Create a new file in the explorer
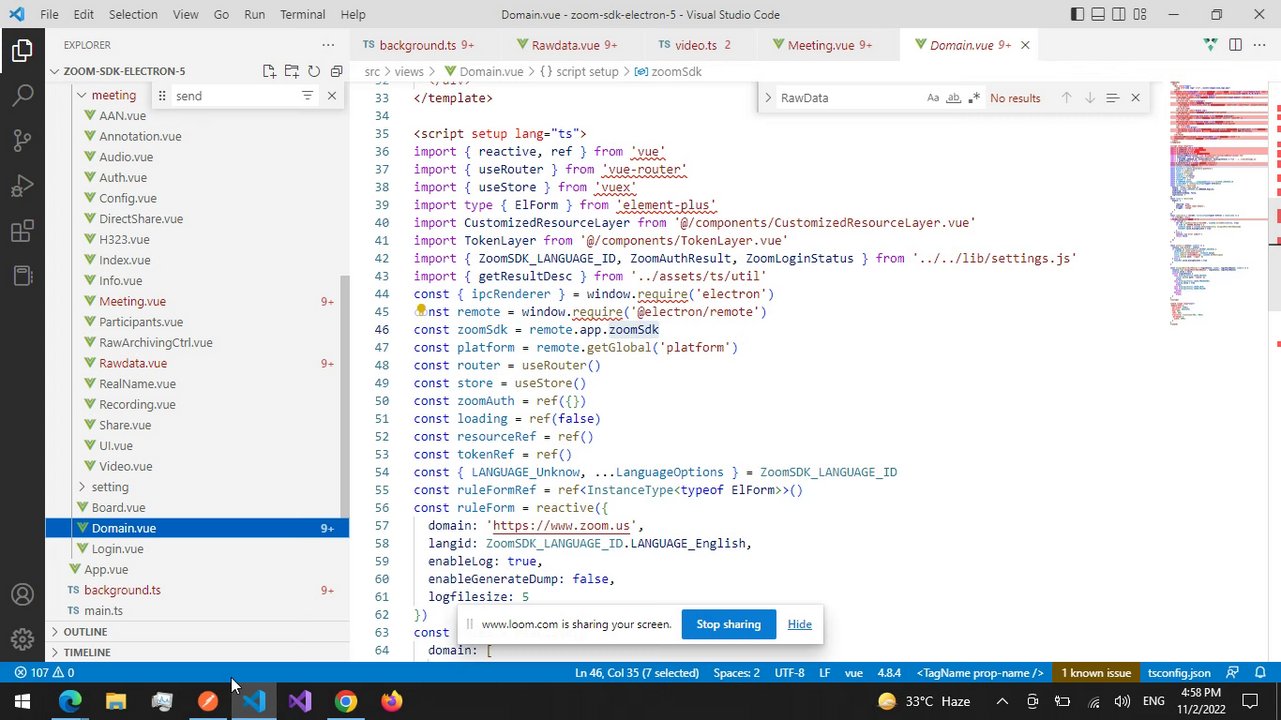 [x=269, y=71]
